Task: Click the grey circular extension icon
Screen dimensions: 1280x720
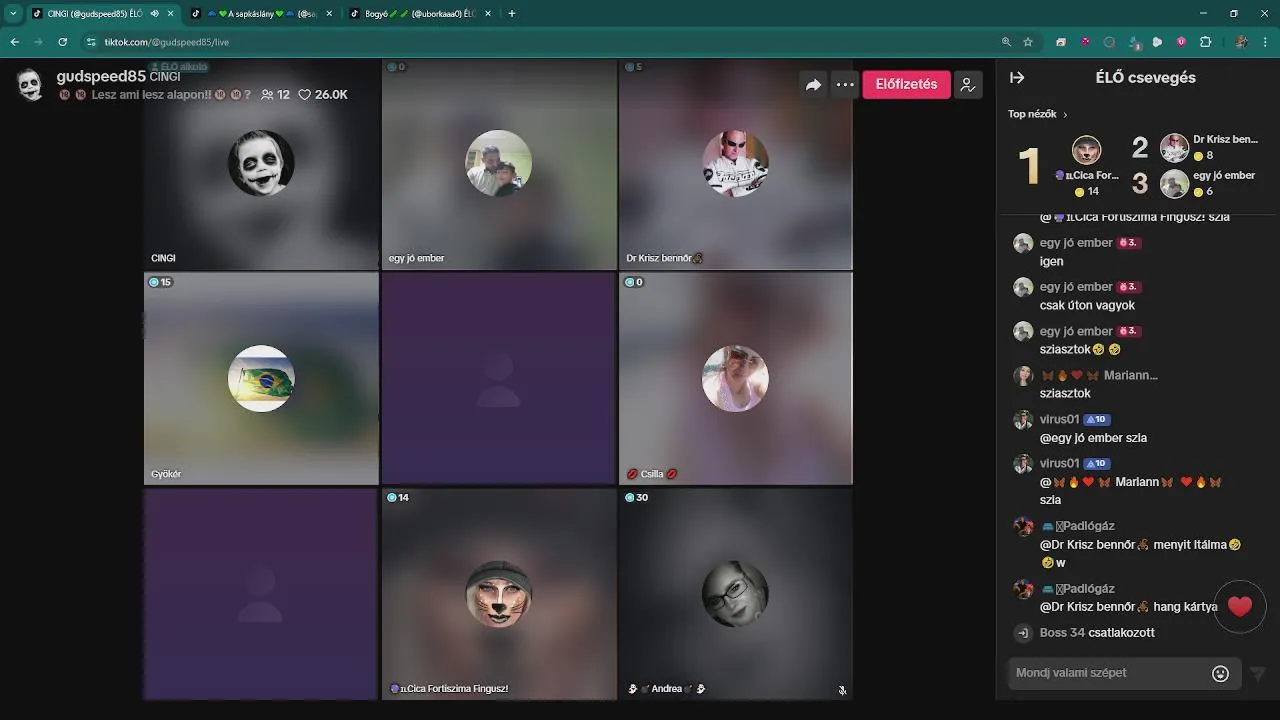Action: [1109, 42]
